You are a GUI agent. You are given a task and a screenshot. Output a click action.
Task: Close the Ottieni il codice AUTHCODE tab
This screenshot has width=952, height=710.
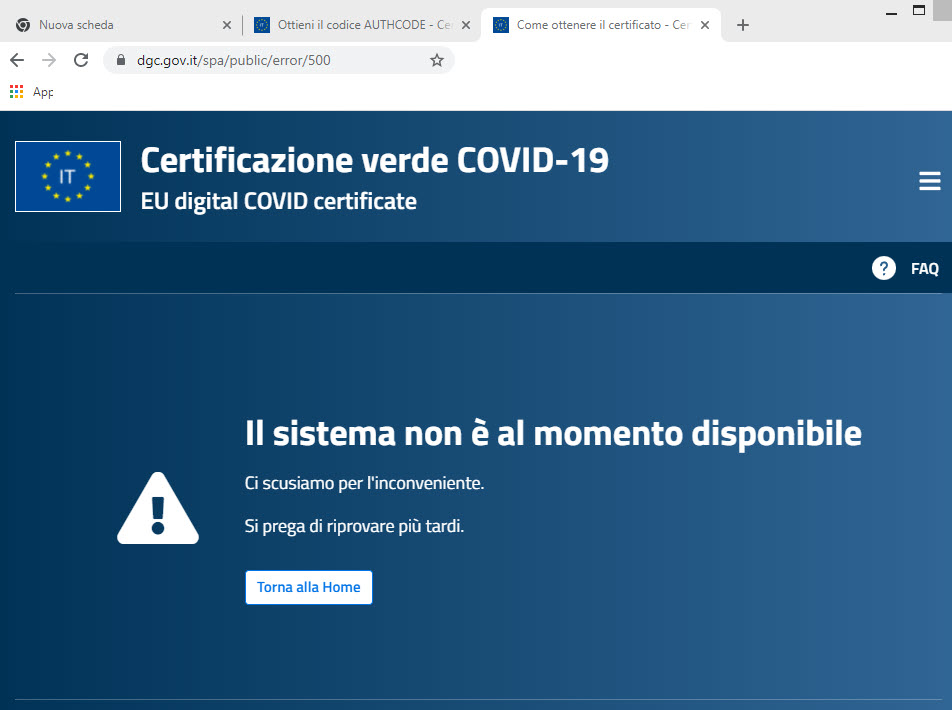pos(466,25)
